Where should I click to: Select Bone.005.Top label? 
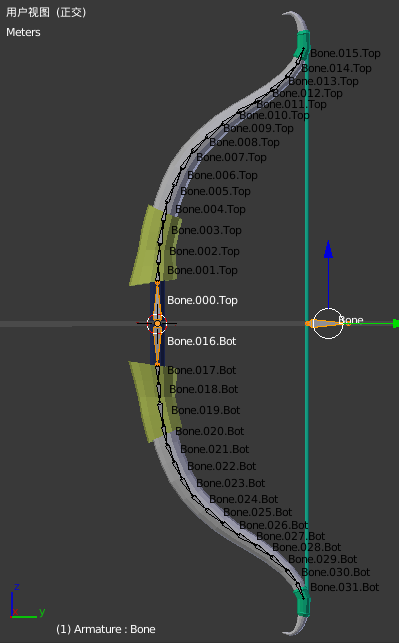pos(215,191)
